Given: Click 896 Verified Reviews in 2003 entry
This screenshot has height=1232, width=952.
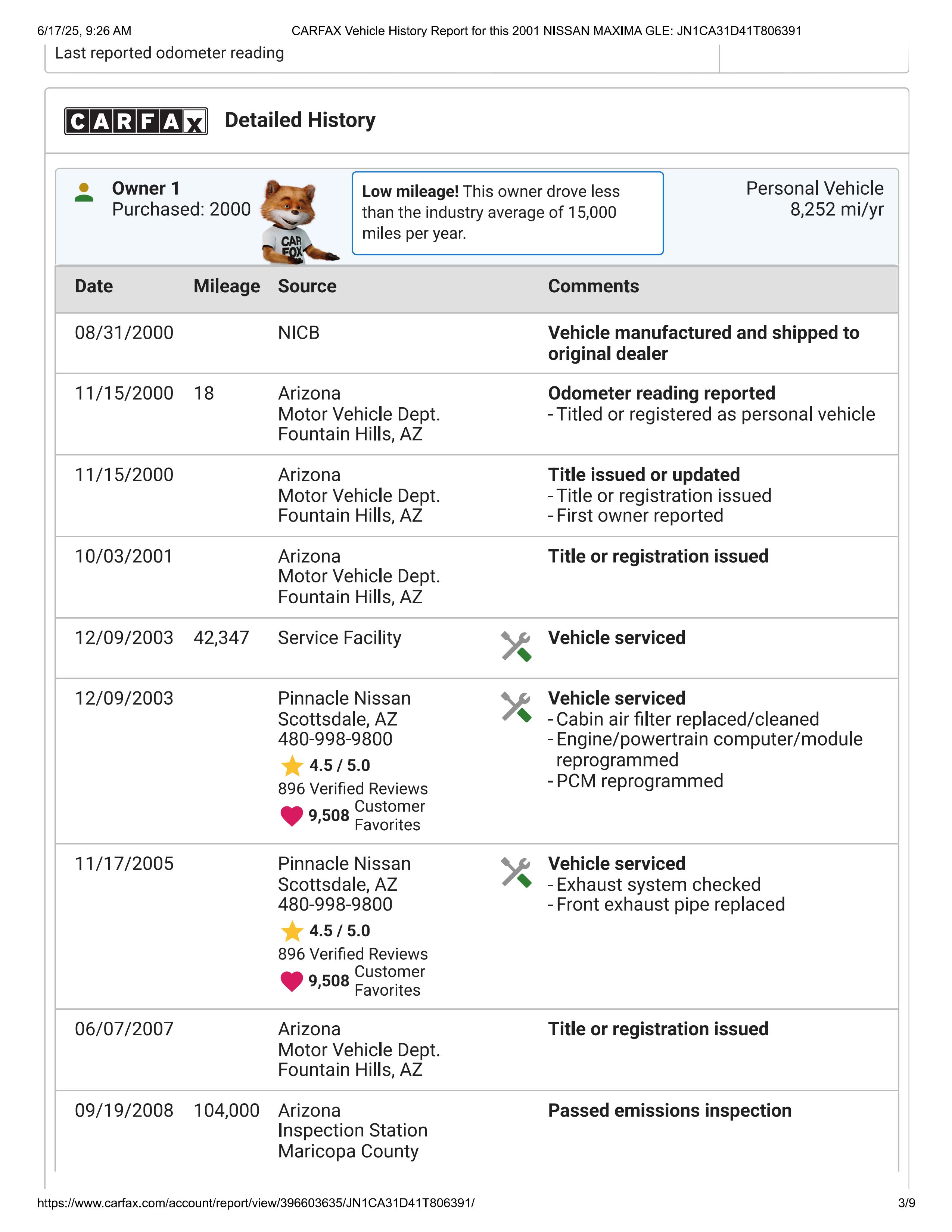Looking at the screenshot, I should (x=352, y=788).
